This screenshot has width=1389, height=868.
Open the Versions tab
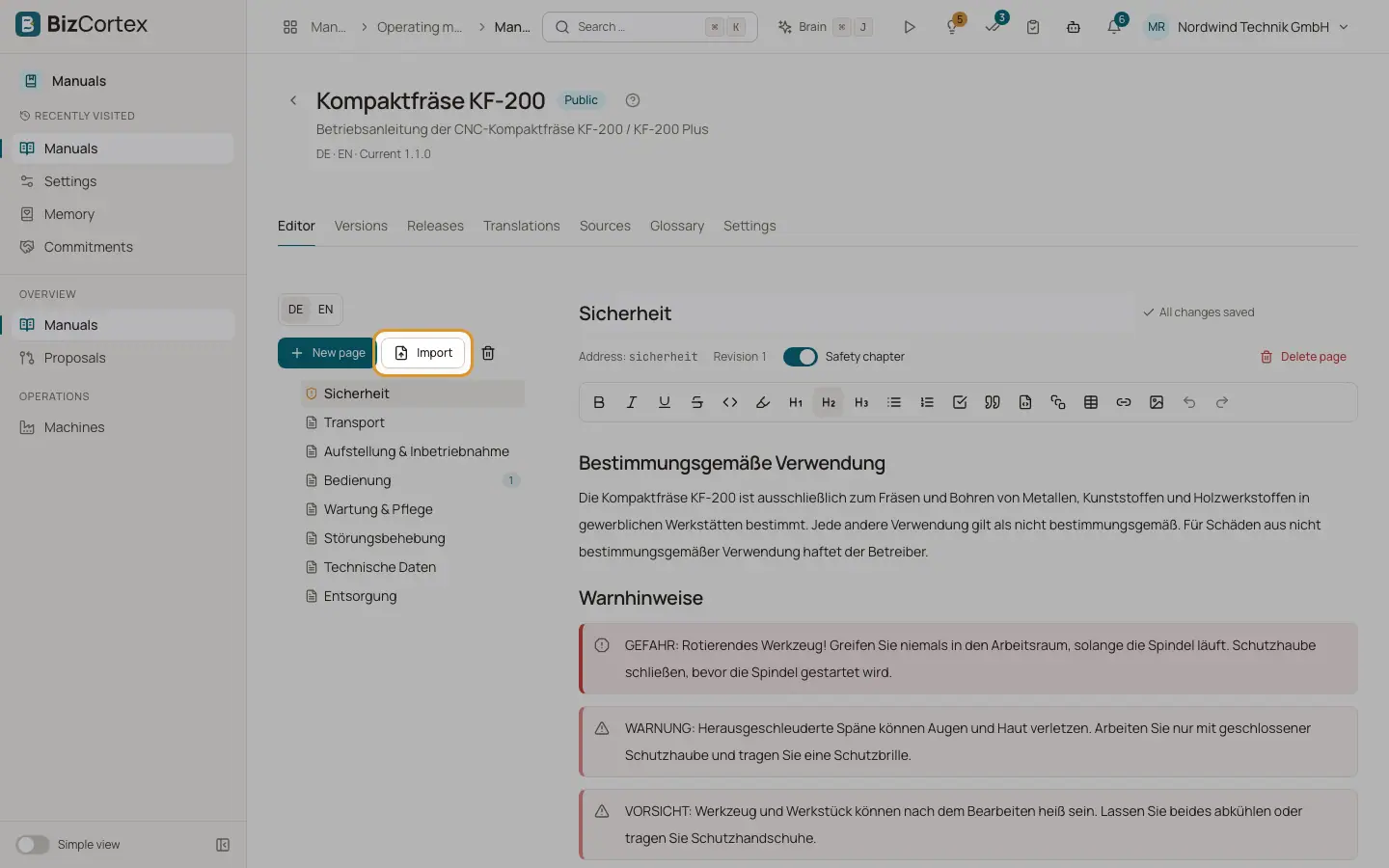click(x=361, y=226)
